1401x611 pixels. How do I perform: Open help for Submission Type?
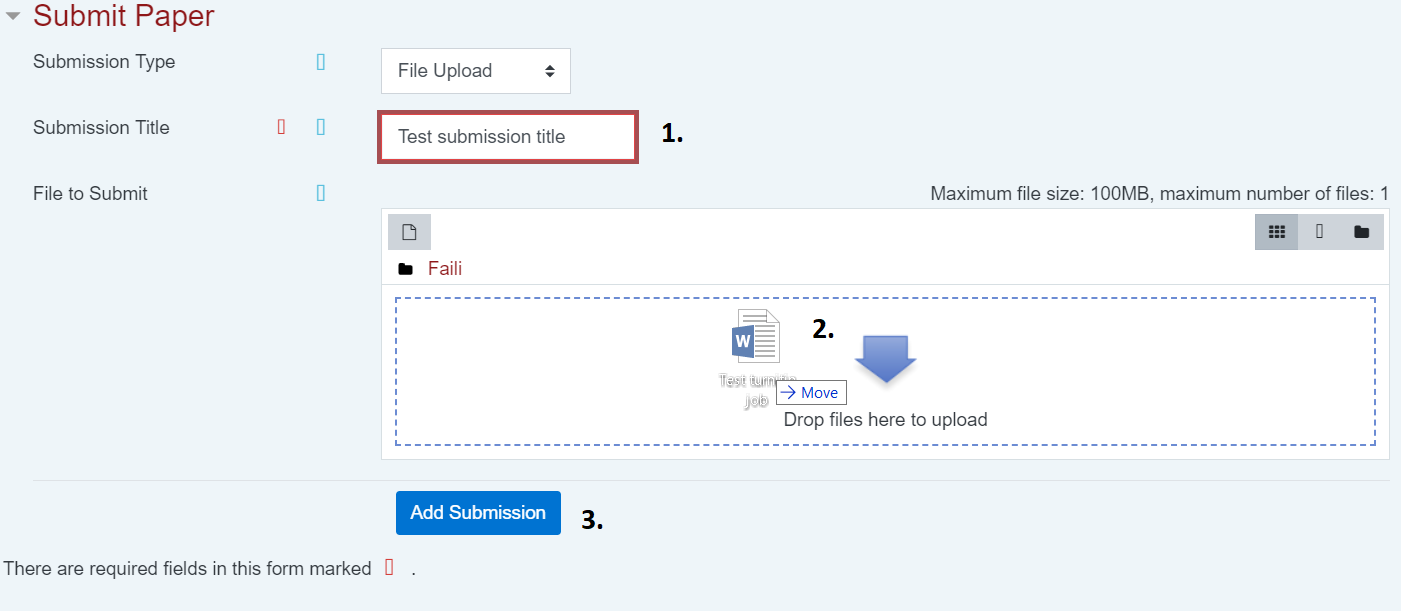click(321, 62)
